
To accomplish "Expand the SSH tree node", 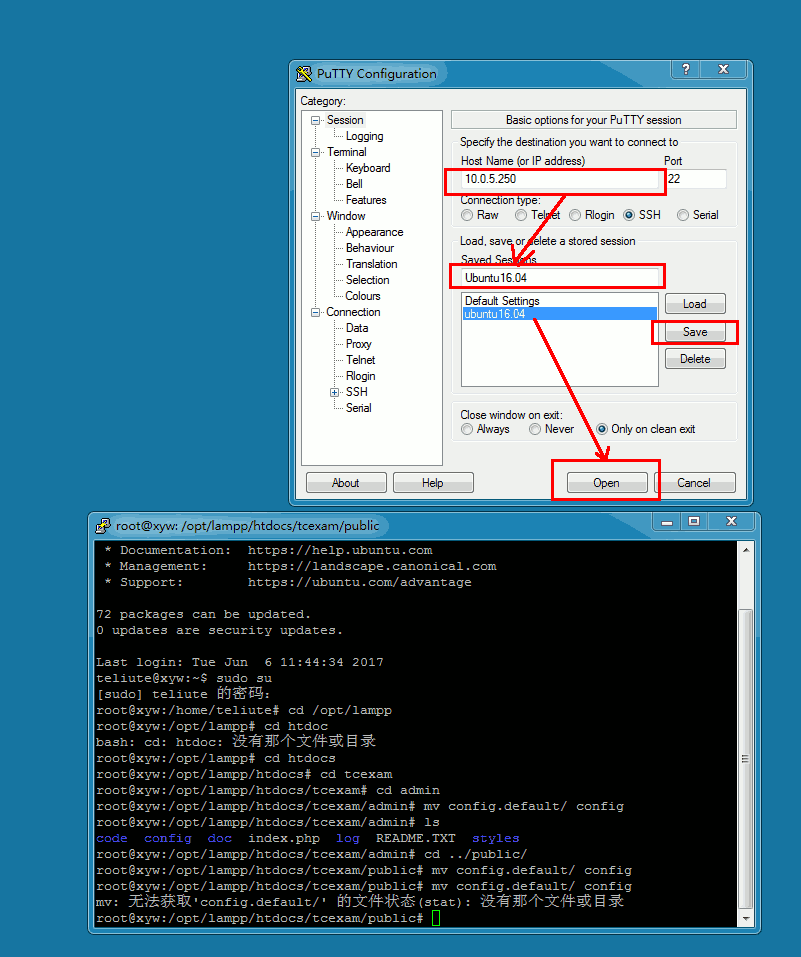I will [335, 392].
